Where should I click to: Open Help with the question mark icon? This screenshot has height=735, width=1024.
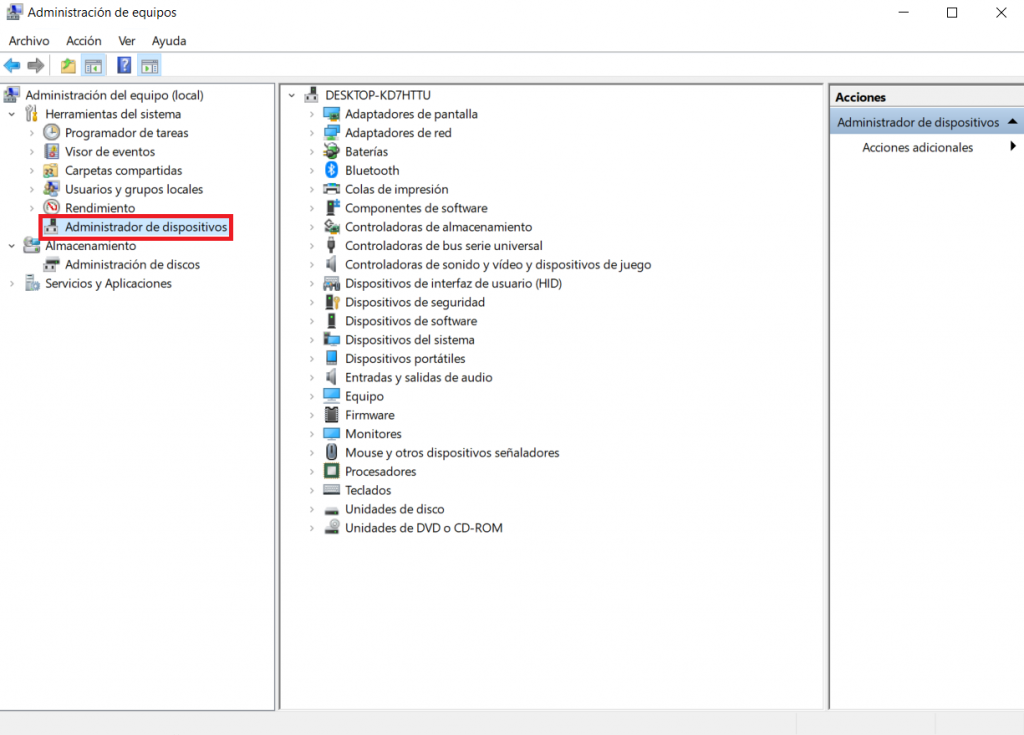pos(124,66)
